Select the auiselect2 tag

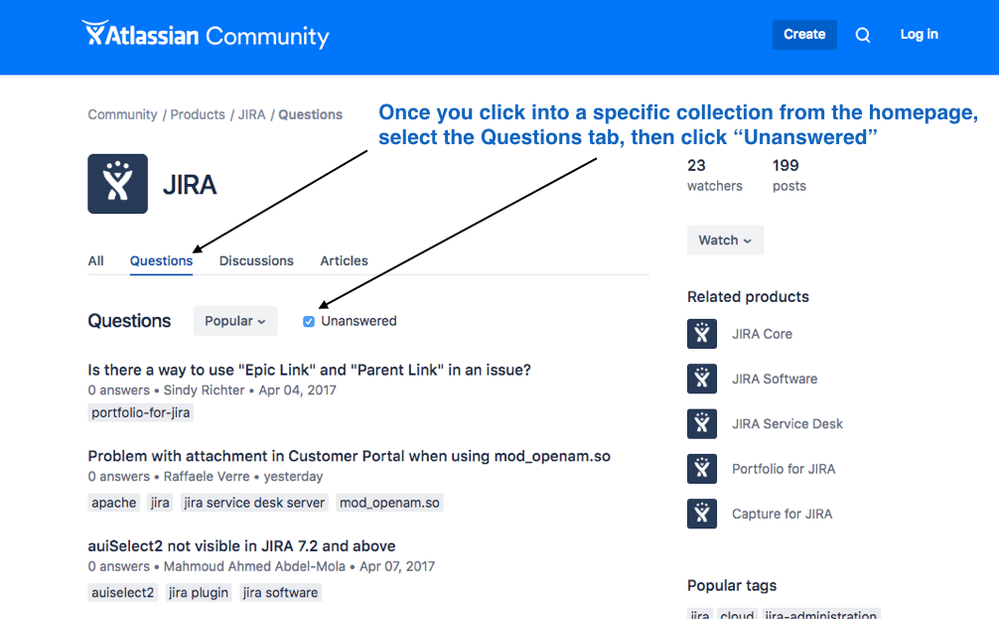pyautogui.click(x=122, y=593)
